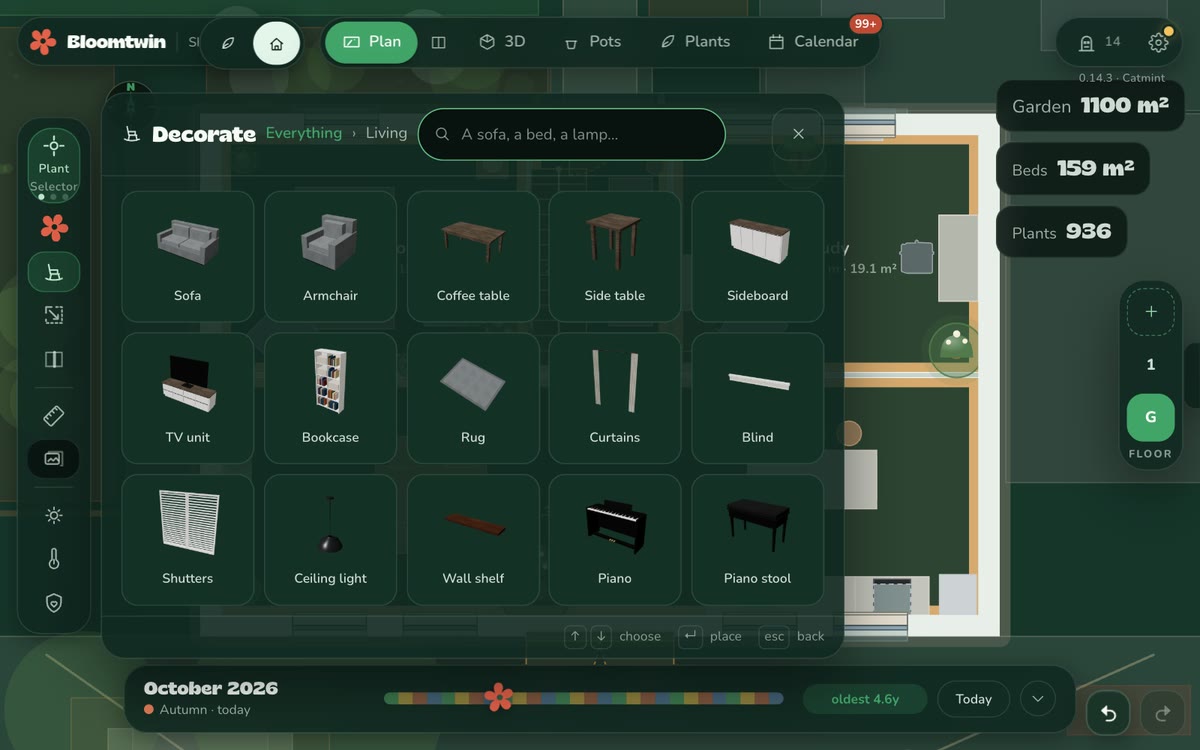This screenshot has width=1200, height=750.
Task: Click the red flower icon in left sidebar
Action: tap(54, 228)
